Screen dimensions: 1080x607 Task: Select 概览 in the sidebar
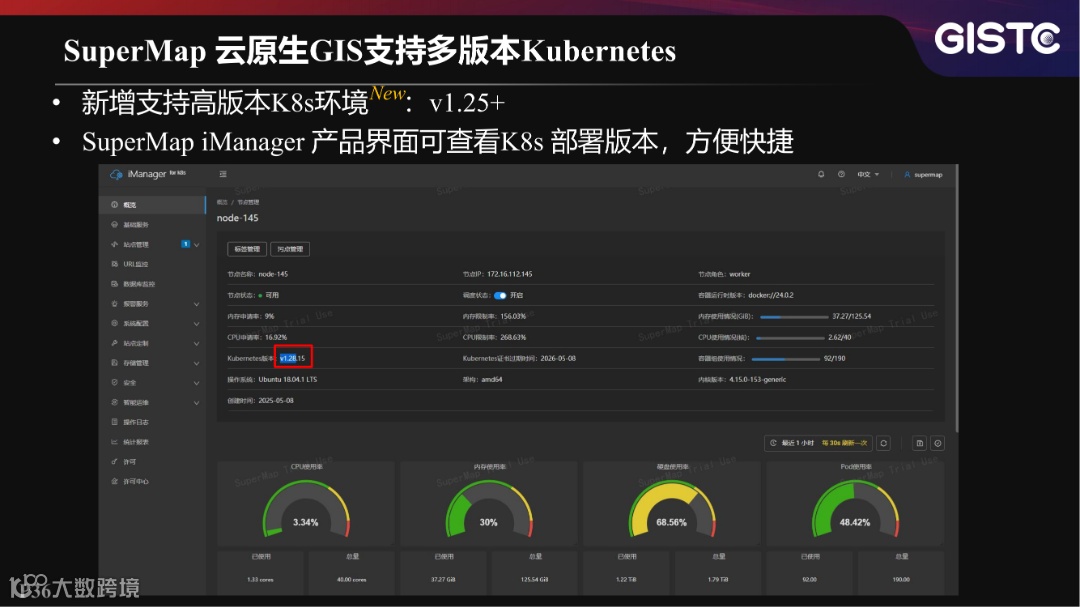point(152,205)
